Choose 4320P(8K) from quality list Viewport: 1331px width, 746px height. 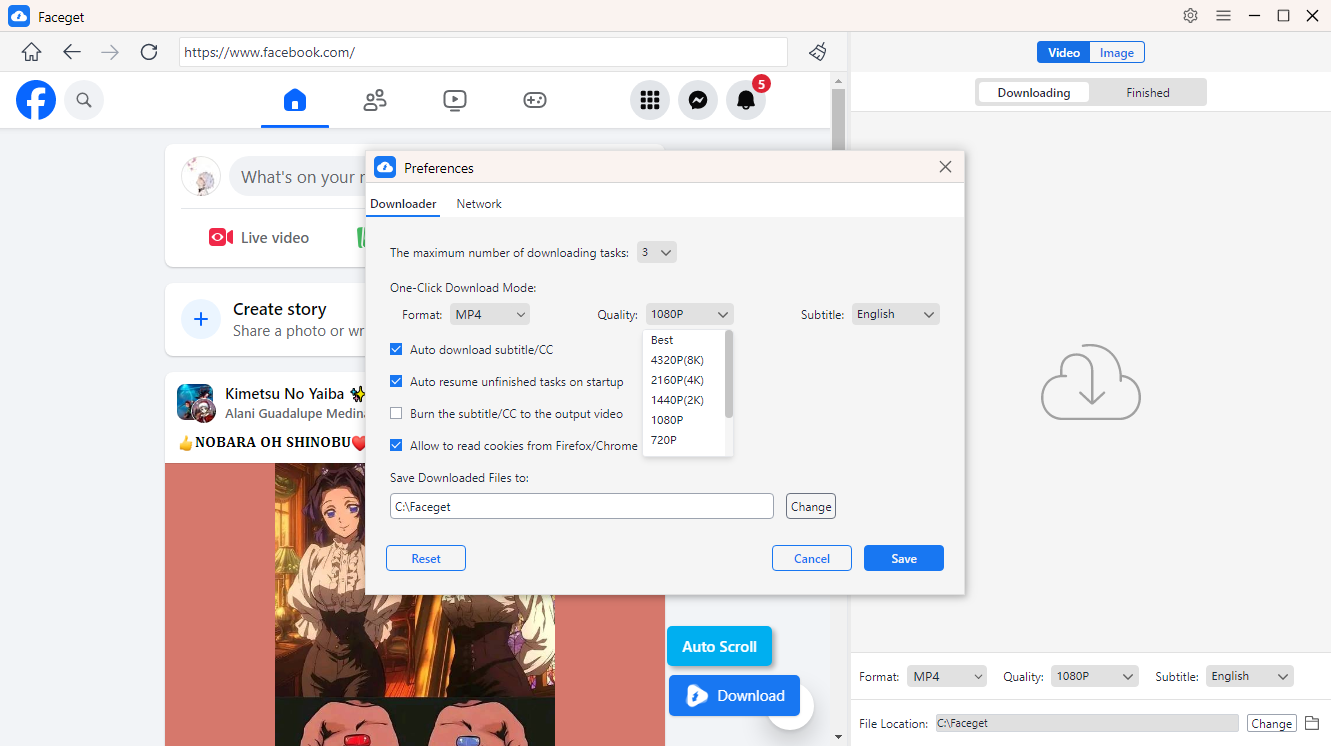pos(684,360)
